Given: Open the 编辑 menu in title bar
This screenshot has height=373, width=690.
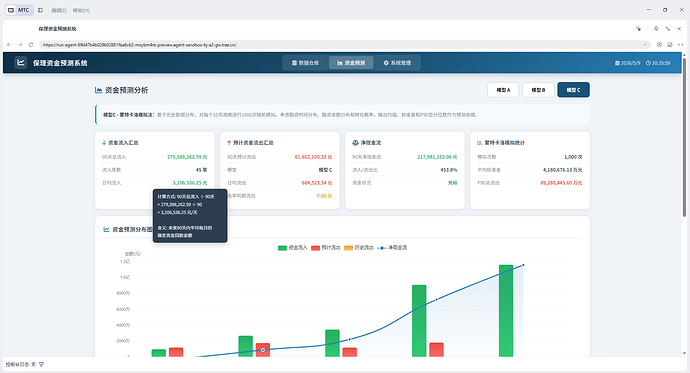Looking at the screenshot, I should pyautogui.click(x=59, y=10).
